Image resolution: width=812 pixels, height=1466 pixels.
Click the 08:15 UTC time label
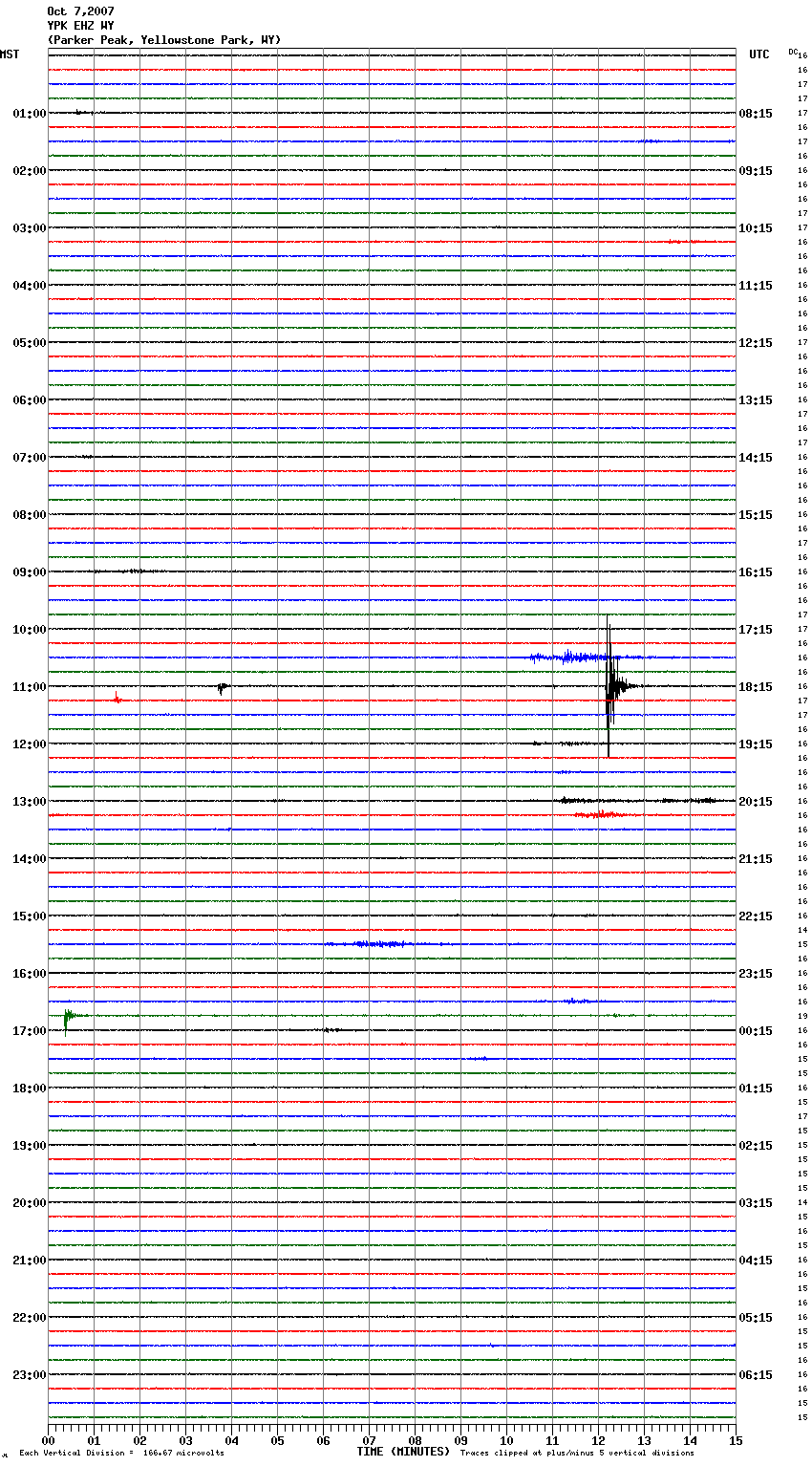[756, 114]
